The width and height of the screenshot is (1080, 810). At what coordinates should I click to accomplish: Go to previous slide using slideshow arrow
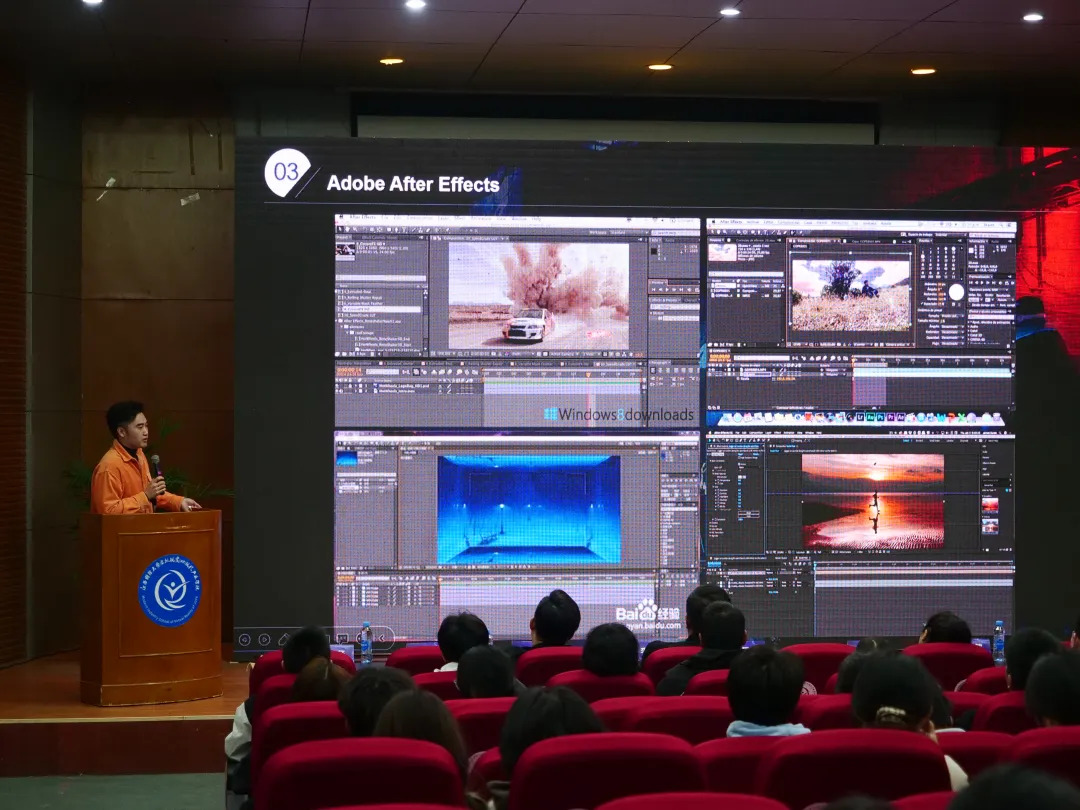(x=246, y=639)
